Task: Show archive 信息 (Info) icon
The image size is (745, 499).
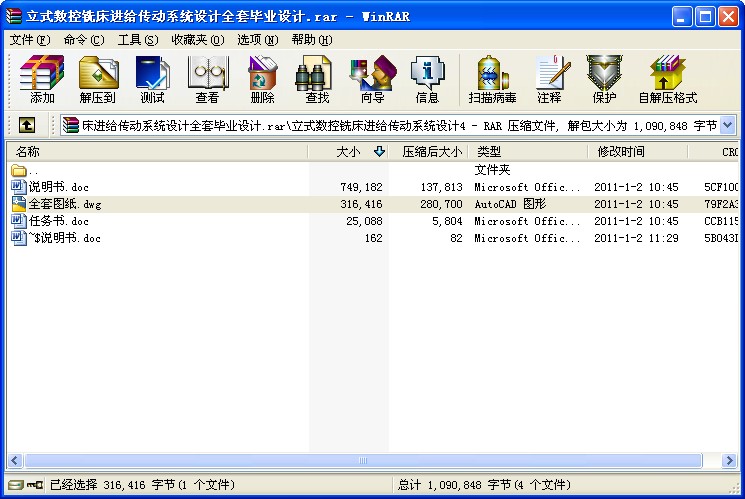Action: coord(427,80)
